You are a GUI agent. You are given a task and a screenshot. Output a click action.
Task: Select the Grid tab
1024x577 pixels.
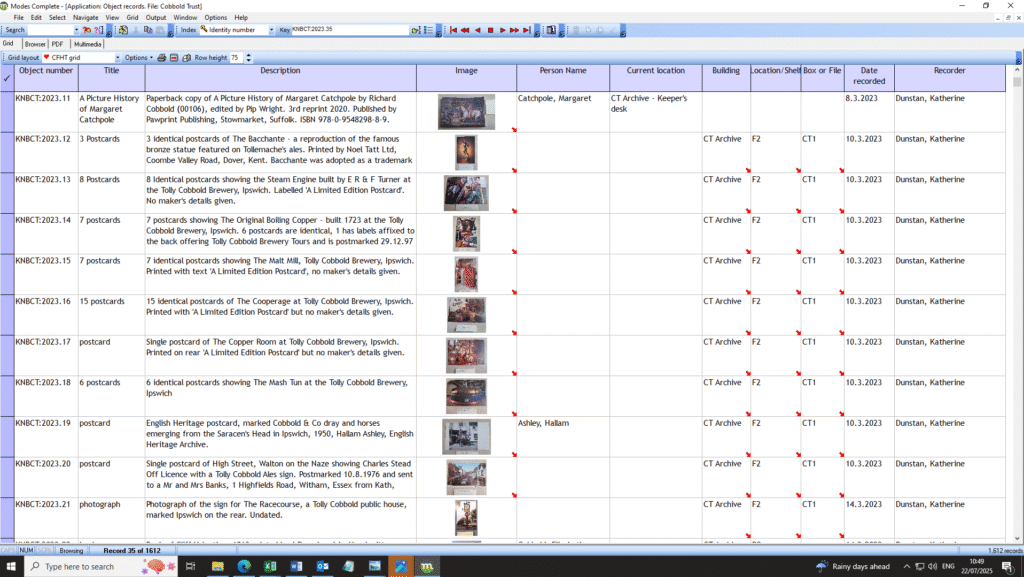point(8,44)
